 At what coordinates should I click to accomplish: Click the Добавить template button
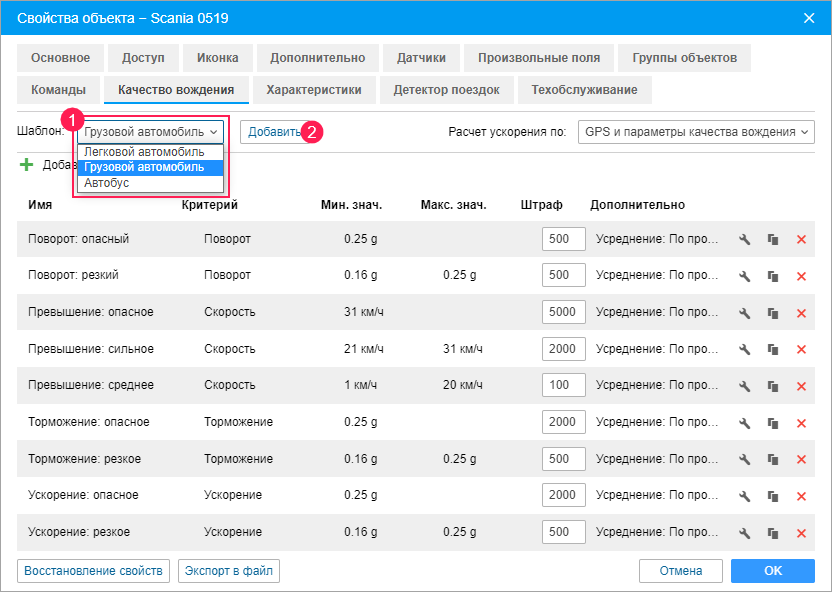(x=273, y=132)
